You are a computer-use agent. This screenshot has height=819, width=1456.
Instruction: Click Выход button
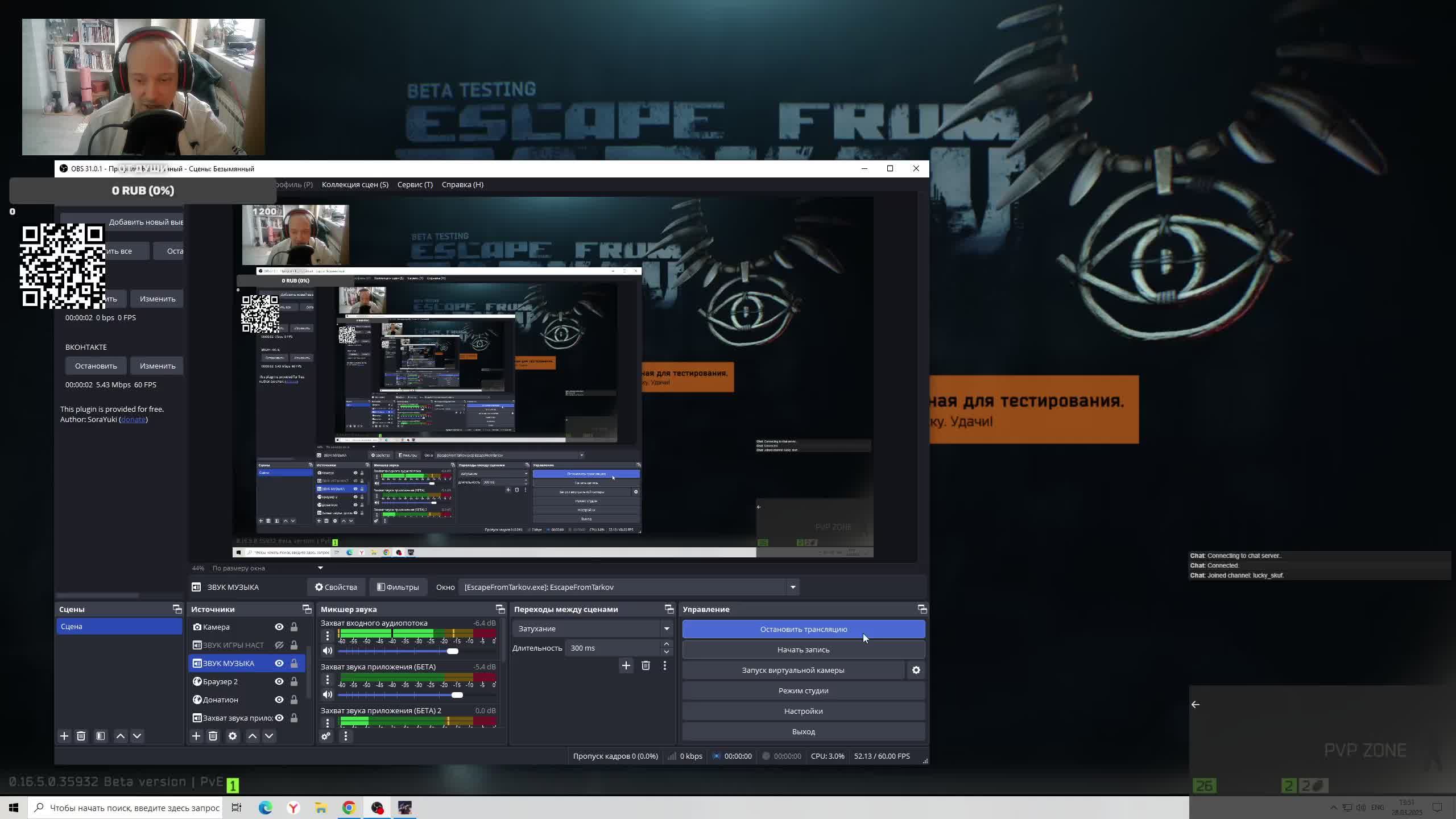click(803, 731)
